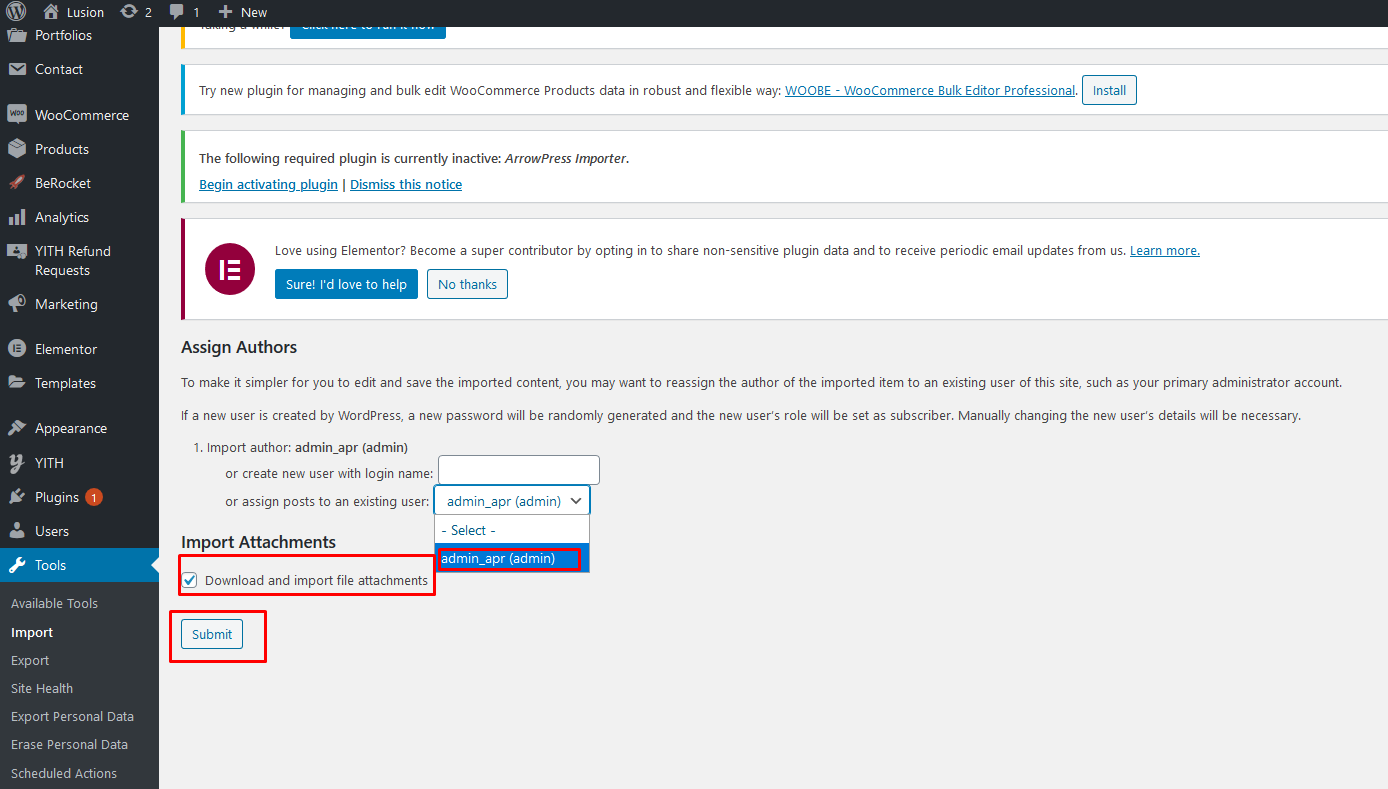Click Sure! I'd love to help
The image size is (1388, 789).
(x=346, y=284)
